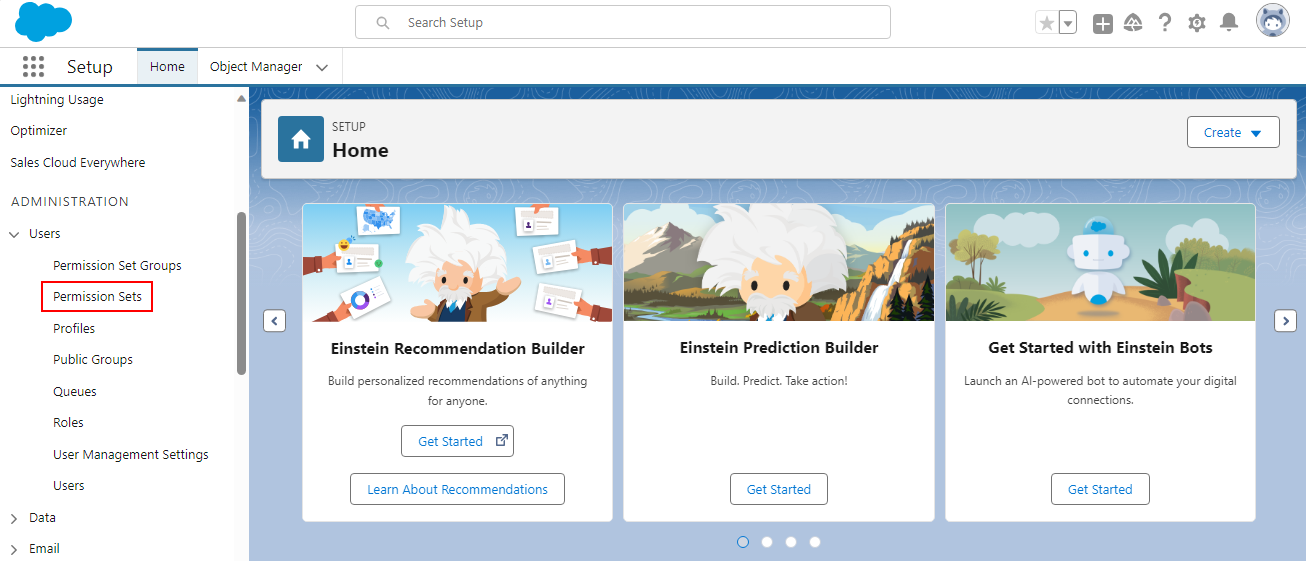
Task: Open User Management Settings
Action: [x=131, y=454]
